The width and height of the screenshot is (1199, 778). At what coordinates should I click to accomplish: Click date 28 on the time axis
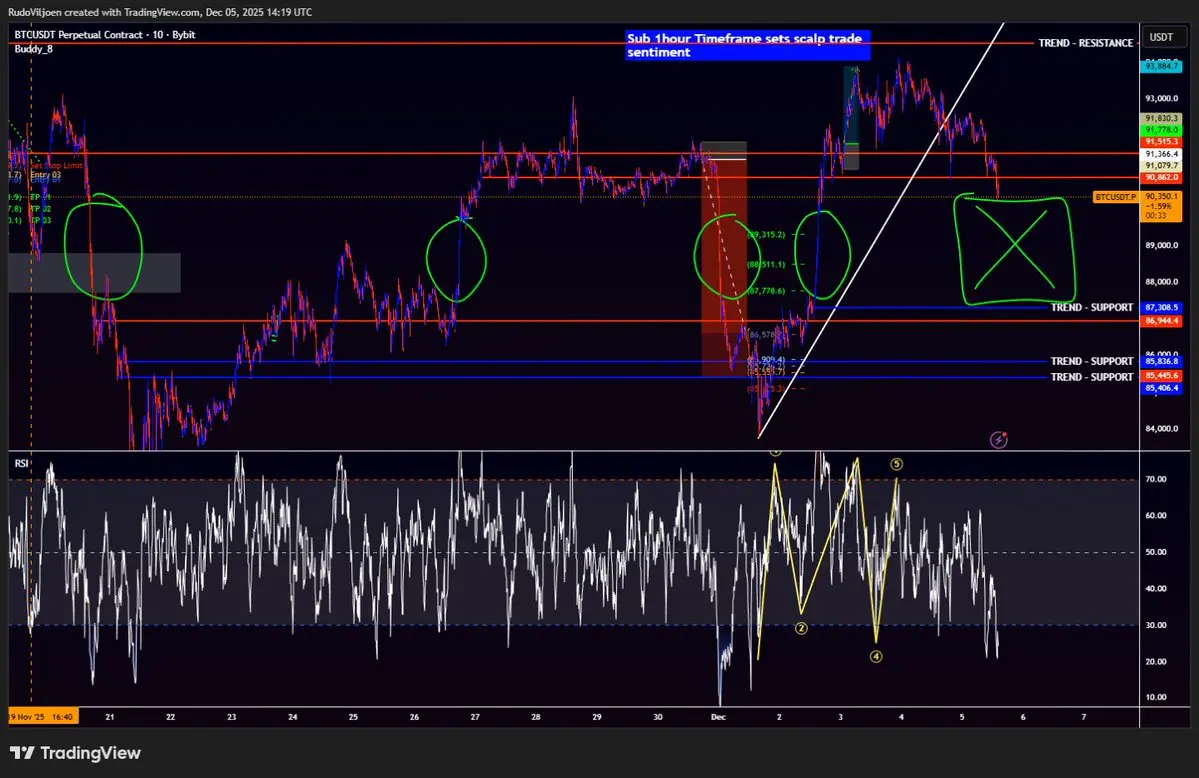pyautogui.click(x=536, y=718)
